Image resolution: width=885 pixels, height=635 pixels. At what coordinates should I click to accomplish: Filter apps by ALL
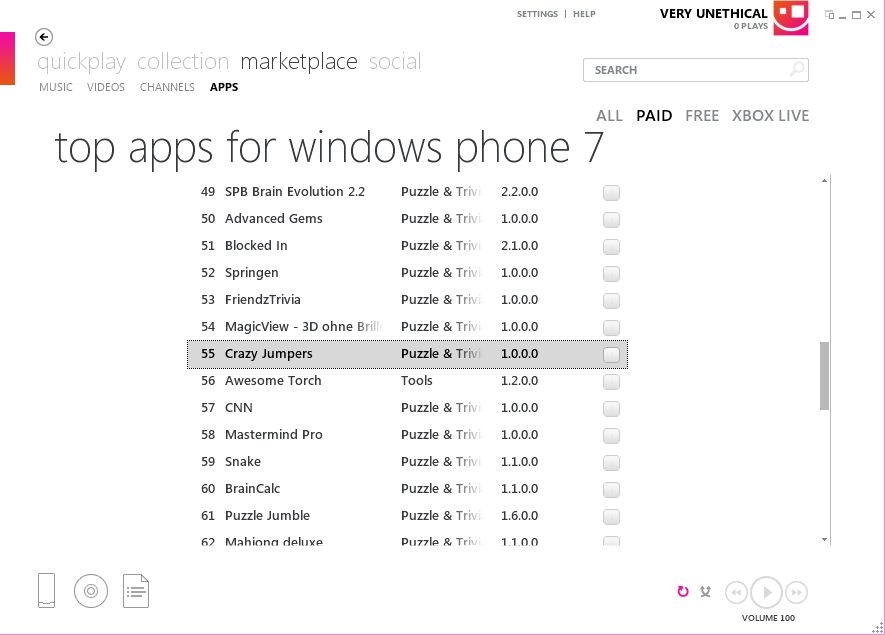coord(609,116)
